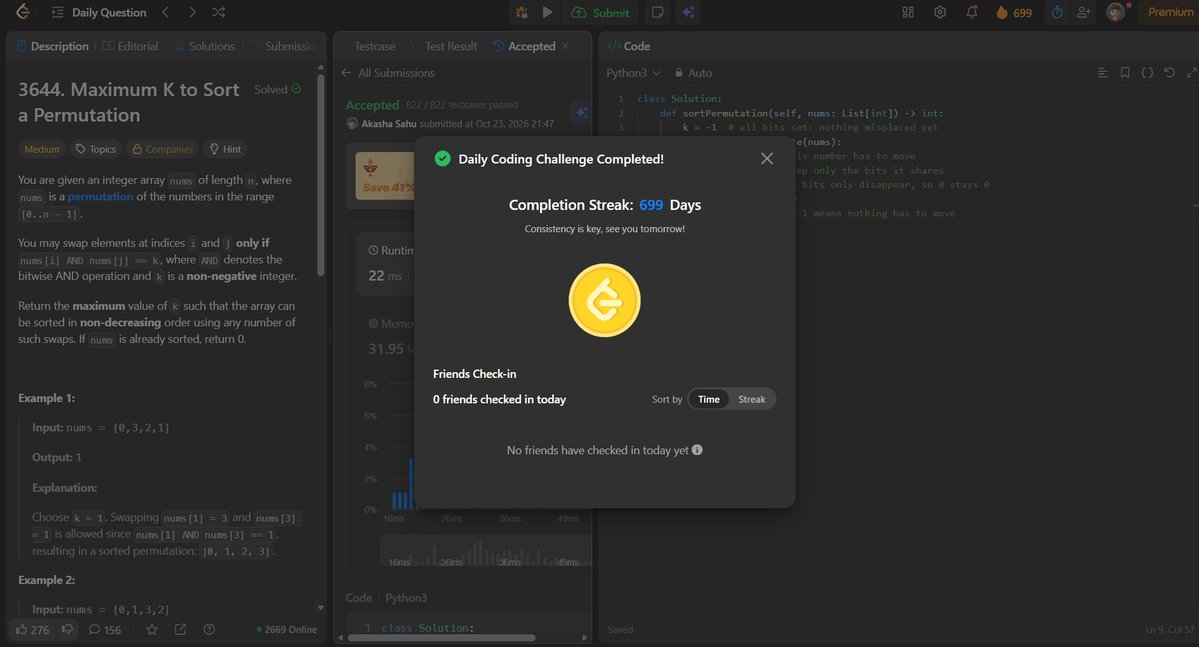The height and width of the screenshot is (647, 1199).
Task: Click the braces icon in code editor
Action: click(x=1147, y=73)
